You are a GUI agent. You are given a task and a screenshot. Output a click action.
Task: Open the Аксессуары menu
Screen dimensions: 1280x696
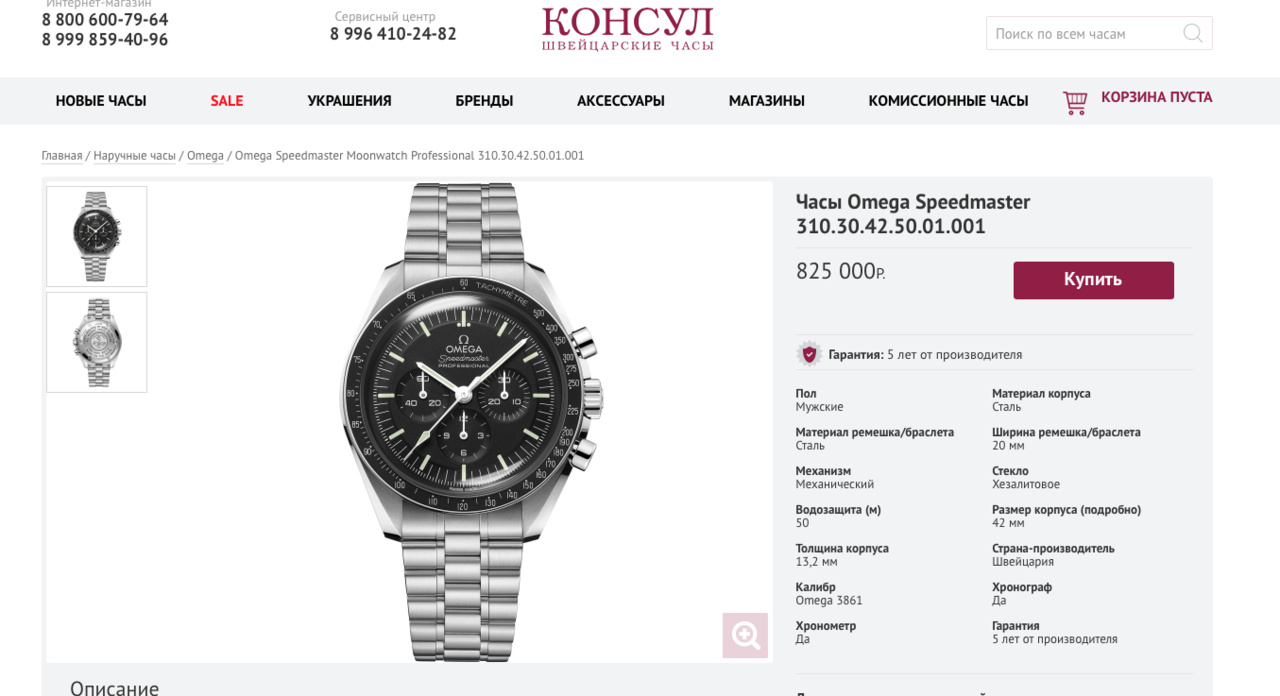click(621, 101)
